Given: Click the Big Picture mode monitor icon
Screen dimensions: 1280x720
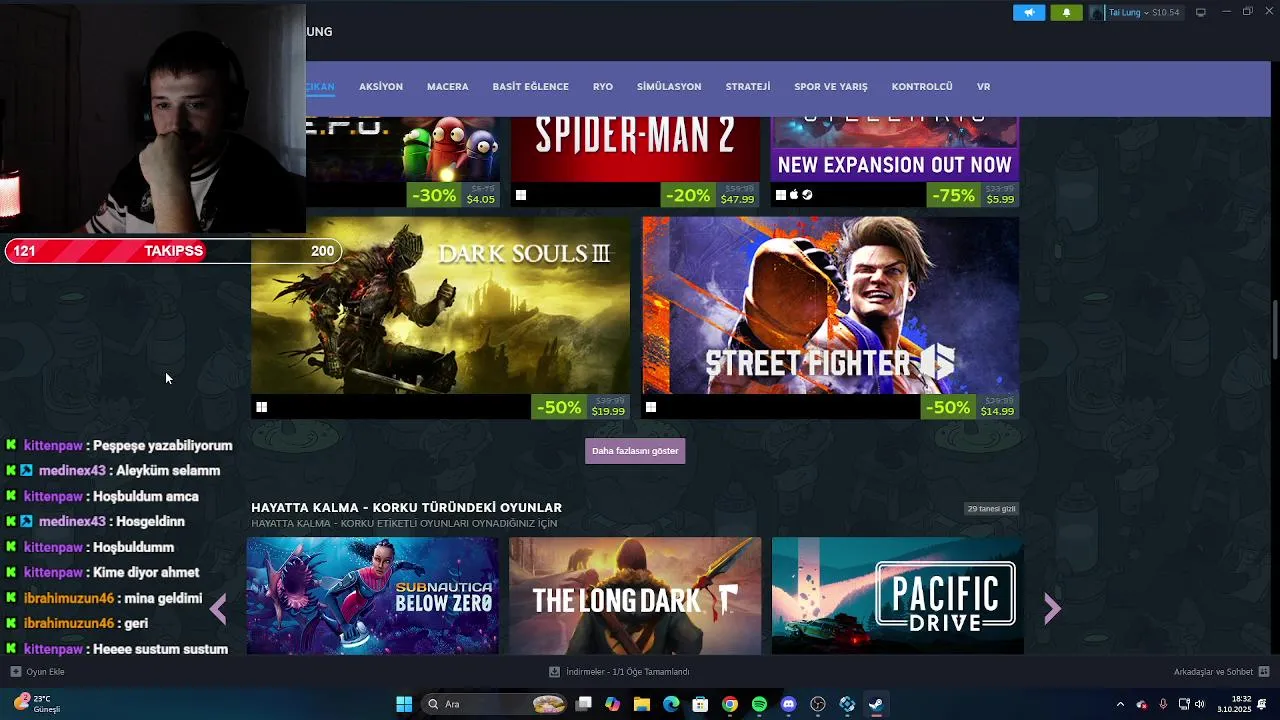Looking at the screenshot, I should (x=1200, y=12).
